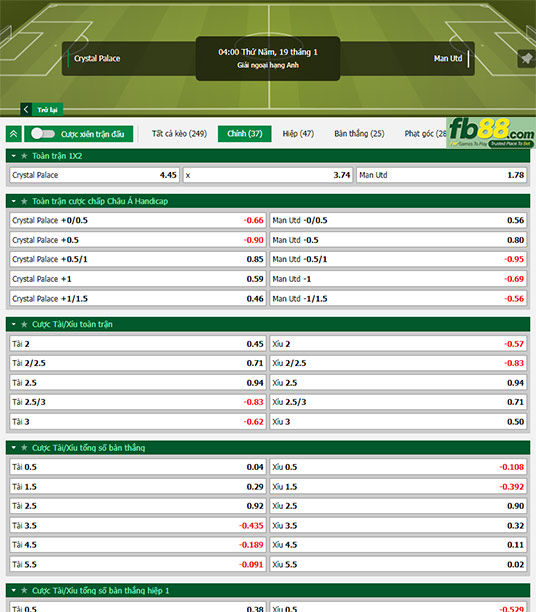Select Crystal Palace +0.5 at -0.90

pos(138,240)
